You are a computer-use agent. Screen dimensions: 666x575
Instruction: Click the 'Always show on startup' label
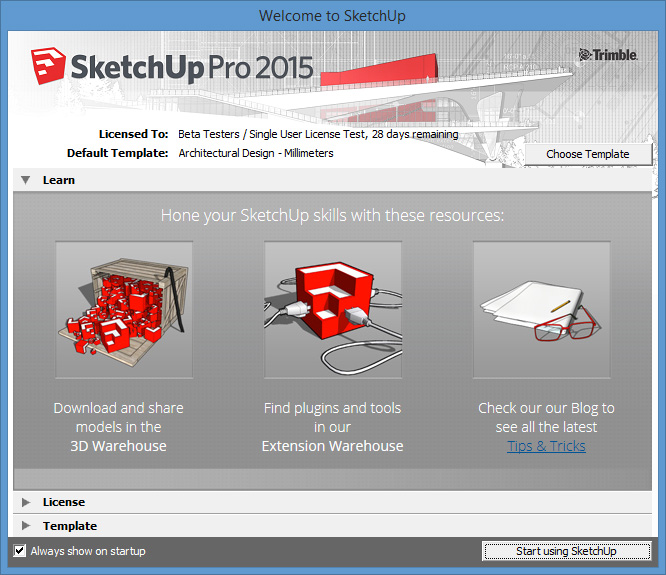[88, 551]
